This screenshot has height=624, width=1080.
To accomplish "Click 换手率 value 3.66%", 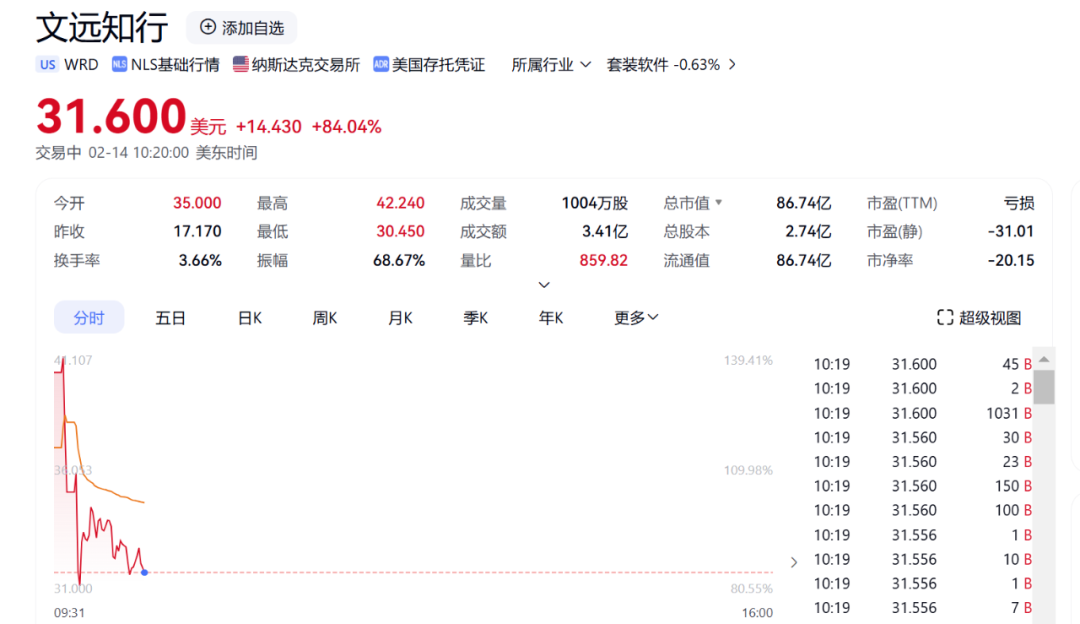I will click(x=200, y=260).
